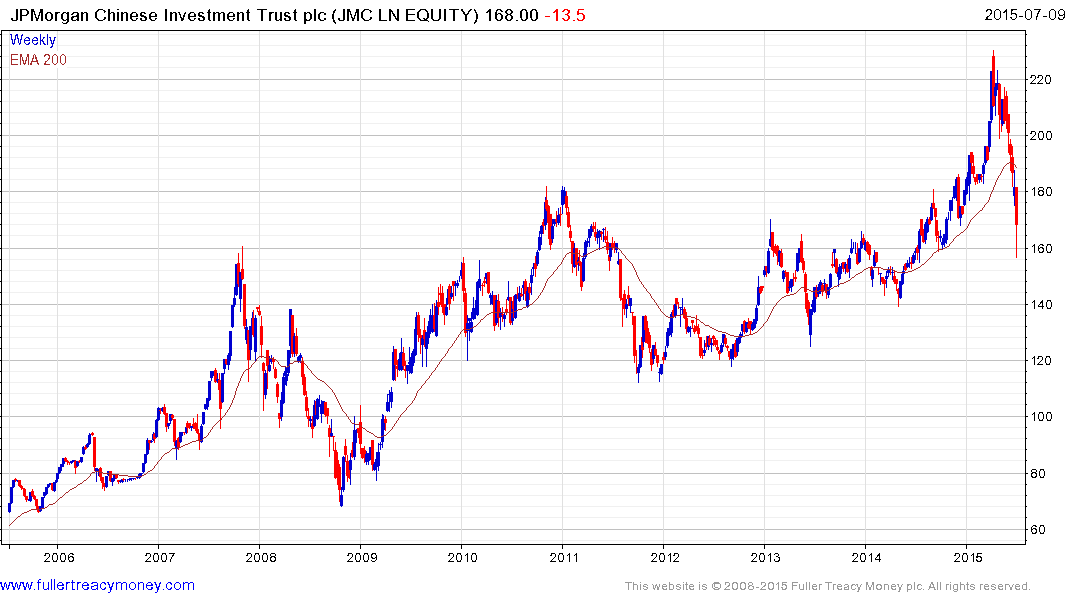Click the 2007 x-axis label

(x=160, y=557)
